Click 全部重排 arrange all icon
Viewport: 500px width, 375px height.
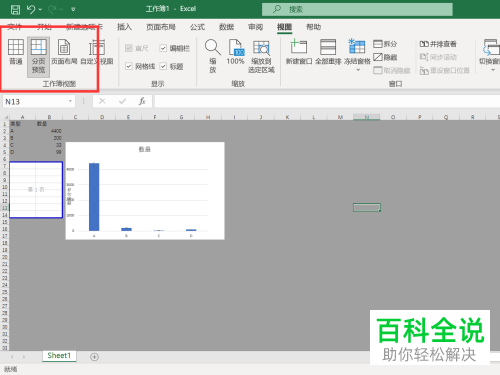point(328,52)
